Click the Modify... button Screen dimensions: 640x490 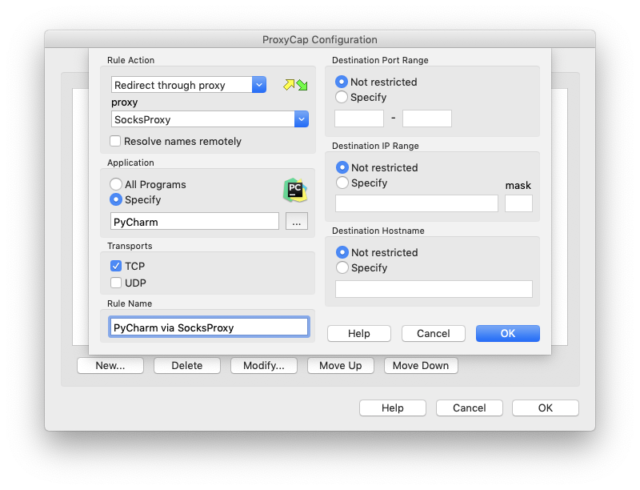264,365
